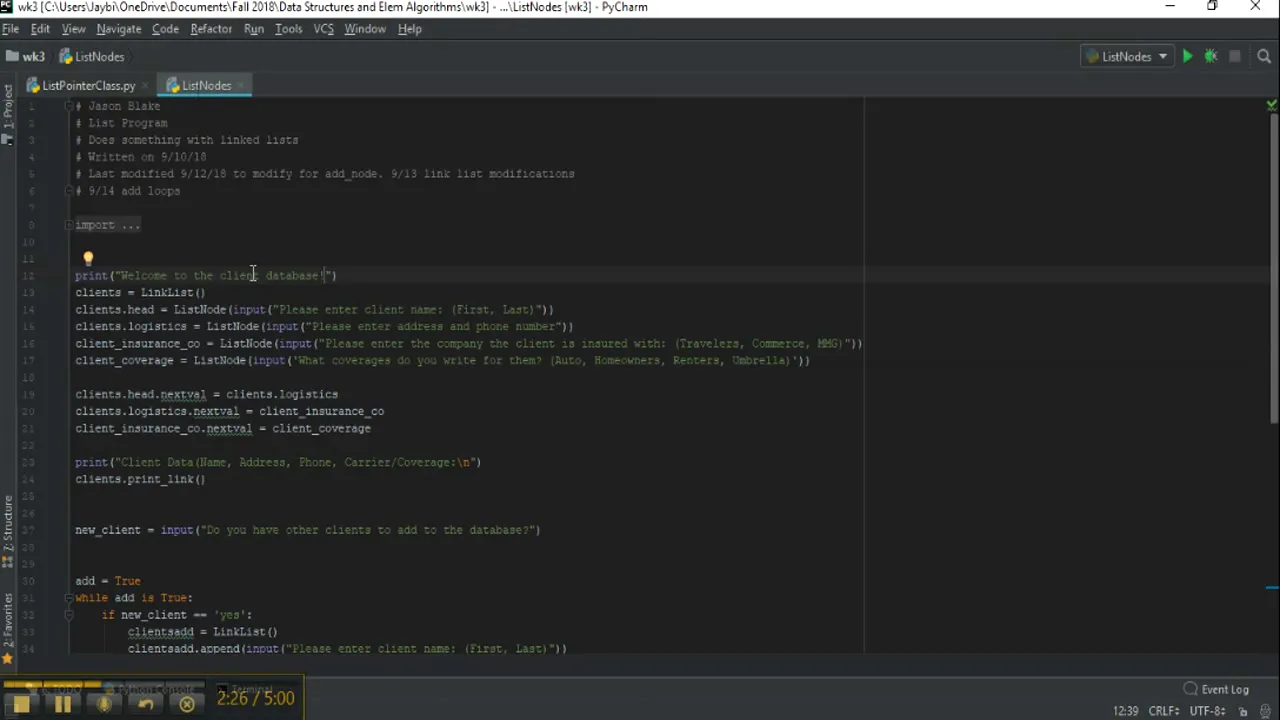Image resolution: width=1280 pixels, height=720 pixels.
Task: Click the gray stop process button
Action: (x=1235, y=57)
